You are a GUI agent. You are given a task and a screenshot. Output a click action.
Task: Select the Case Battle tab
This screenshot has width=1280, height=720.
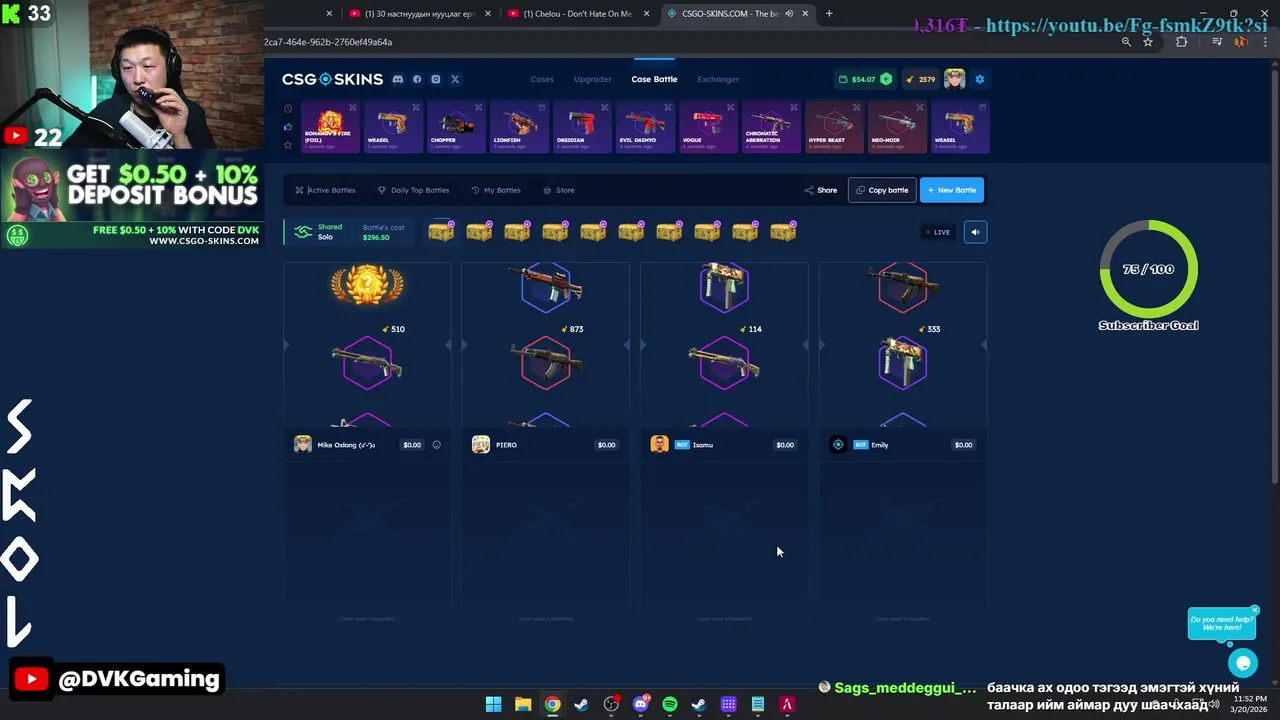tap(654, 79)
